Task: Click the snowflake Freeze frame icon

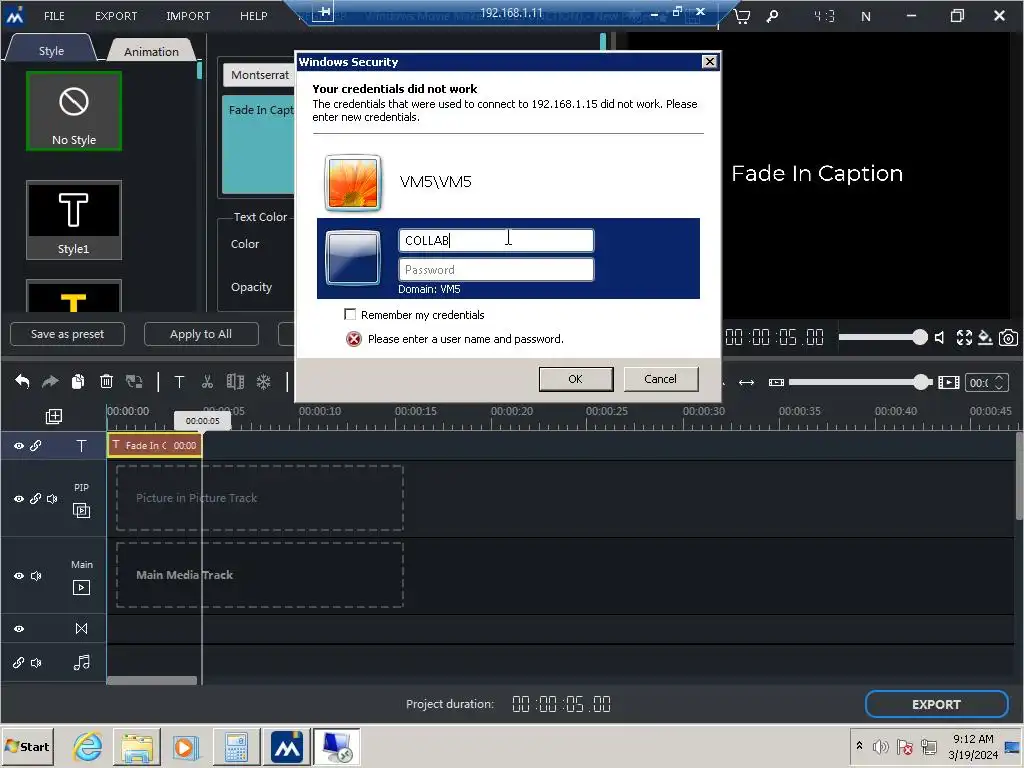Action: (263, 381)
